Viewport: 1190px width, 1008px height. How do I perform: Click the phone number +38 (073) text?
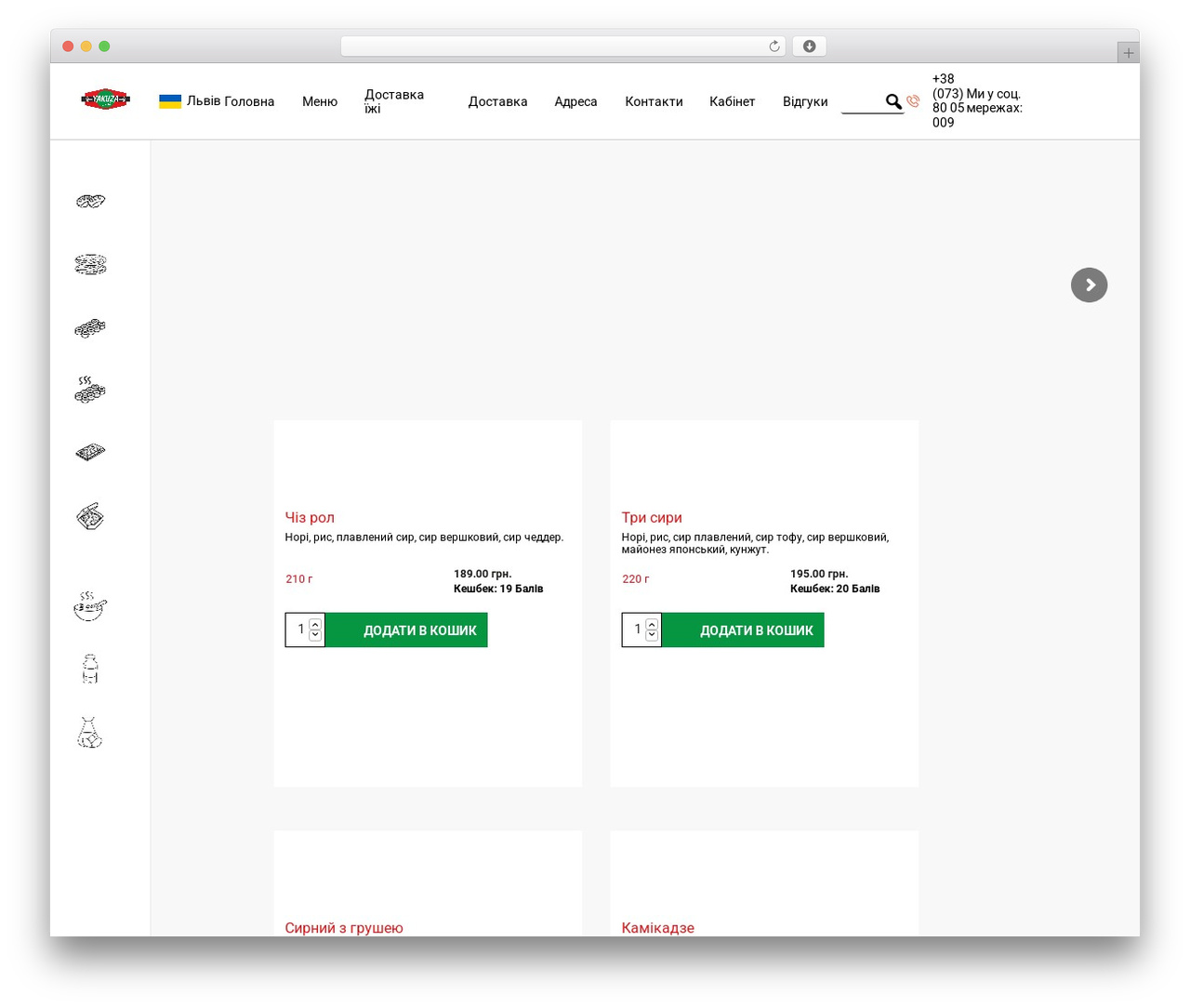tap(948, 100)
